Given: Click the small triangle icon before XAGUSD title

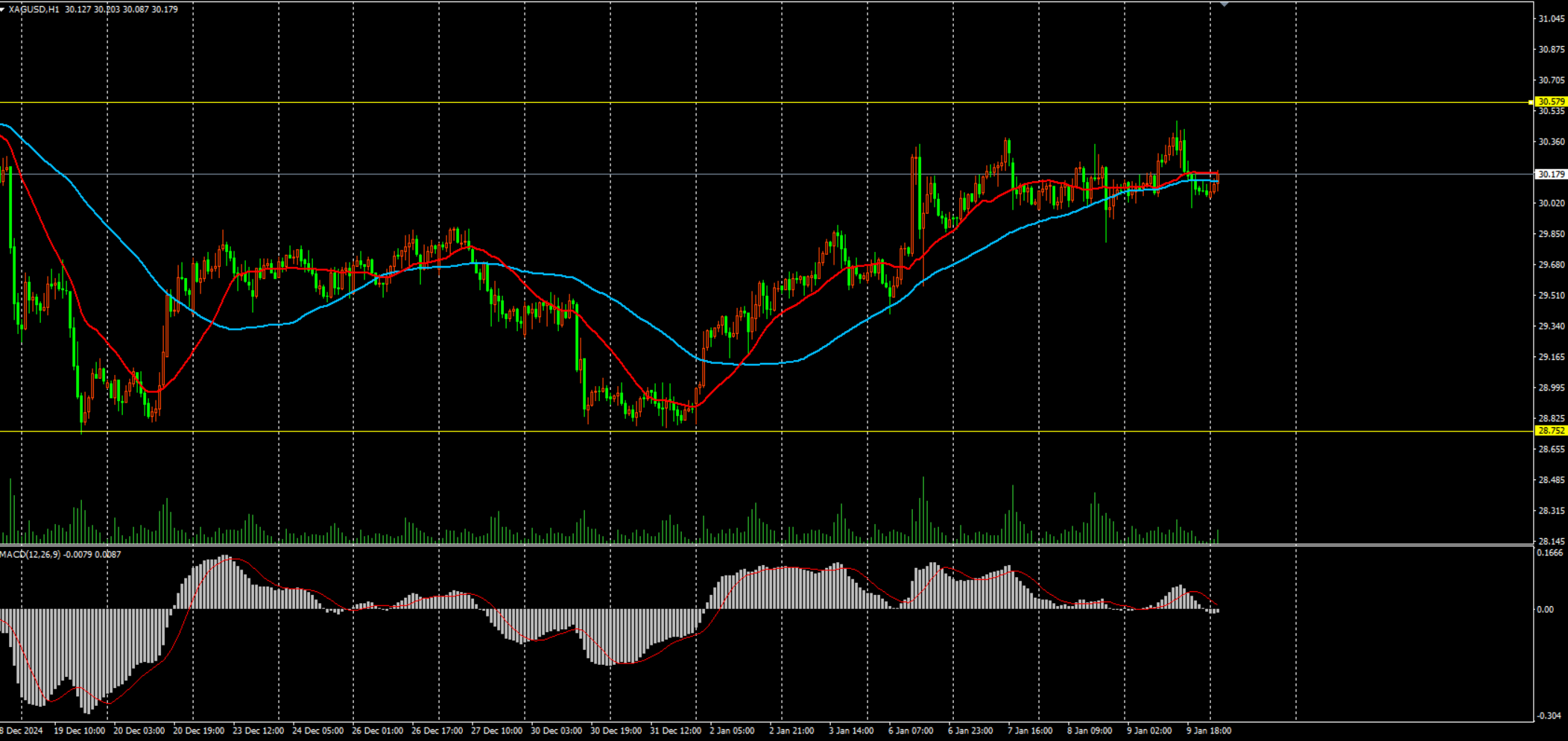Looking at the screenshot, I should point(3,10).
